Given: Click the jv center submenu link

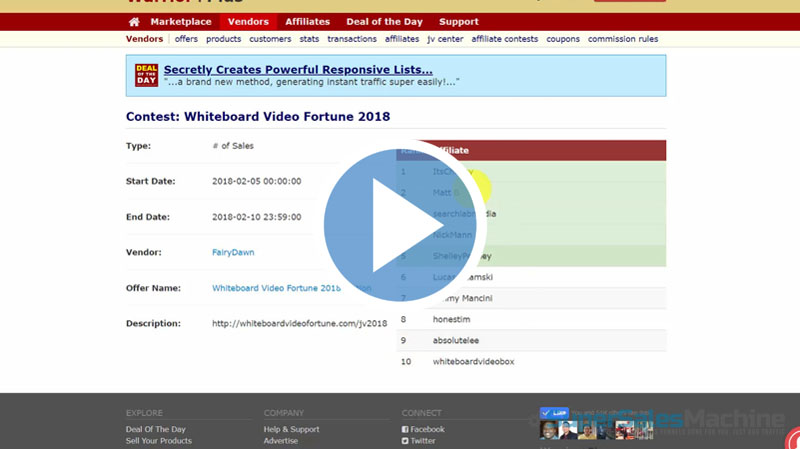Looking at the screenshot, I should point(445,39).
